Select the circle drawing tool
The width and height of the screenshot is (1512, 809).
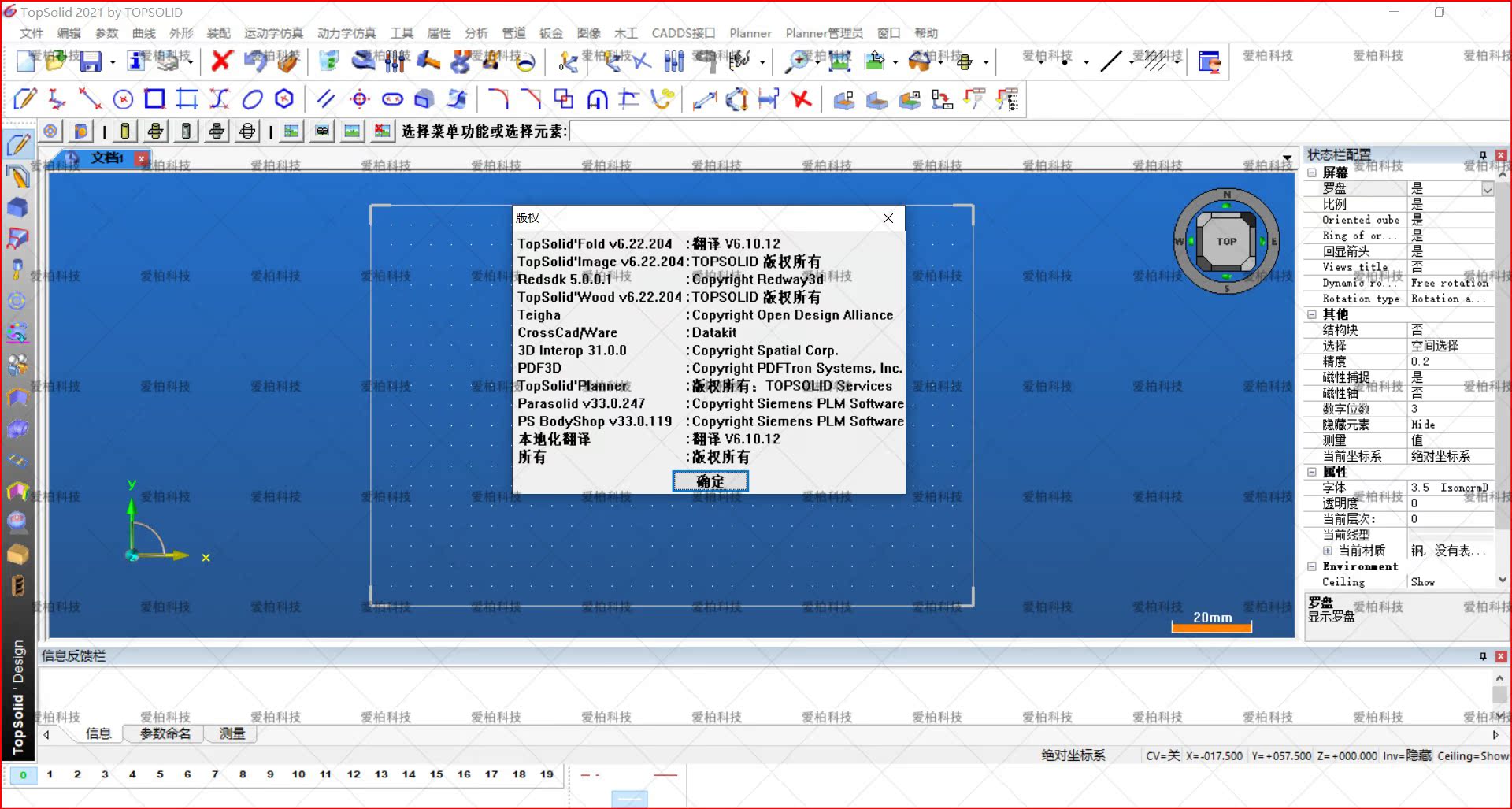pos(123,99)
